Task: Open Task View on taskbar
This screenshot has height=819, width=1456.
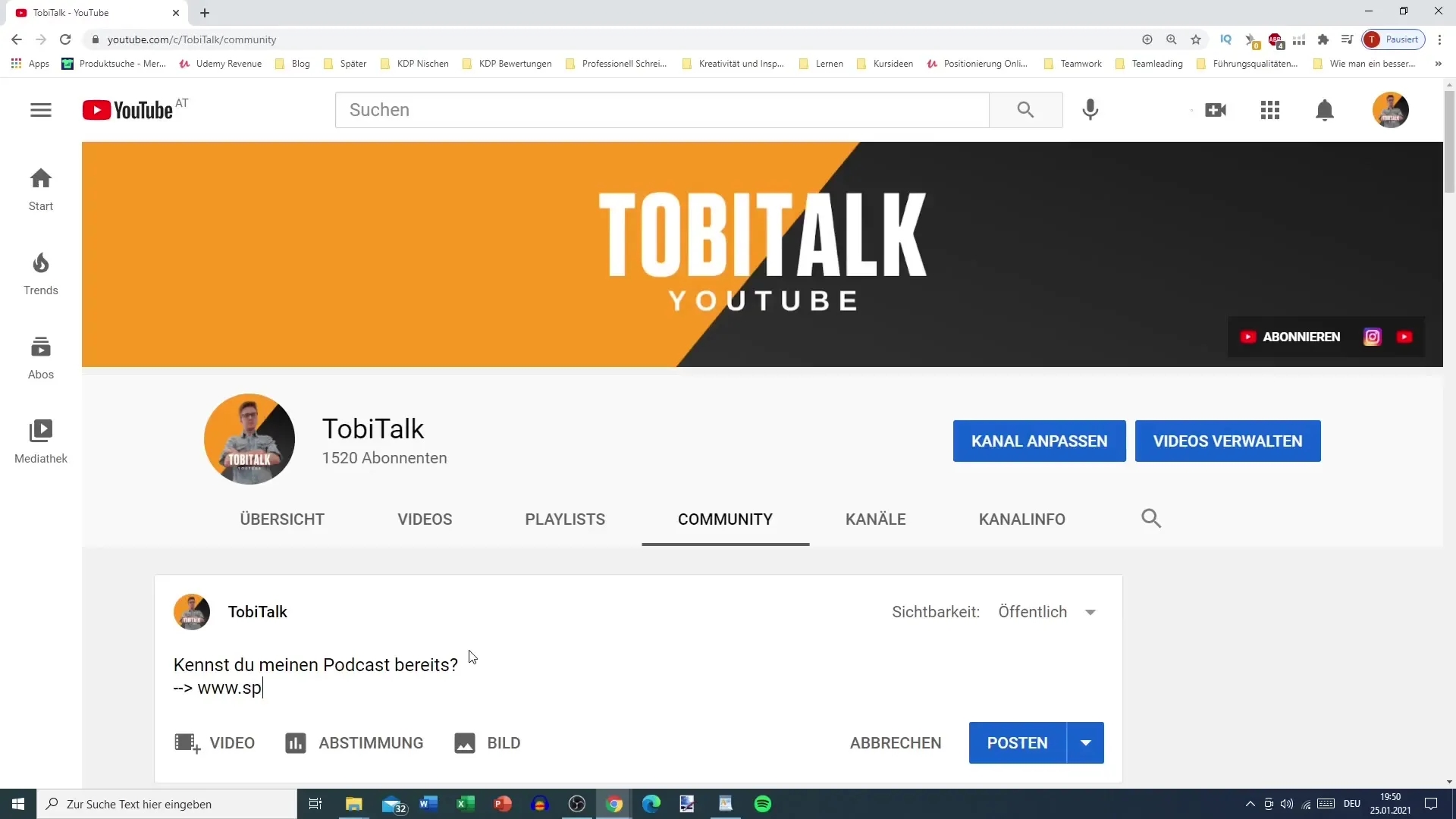Action: click(315, 804)
